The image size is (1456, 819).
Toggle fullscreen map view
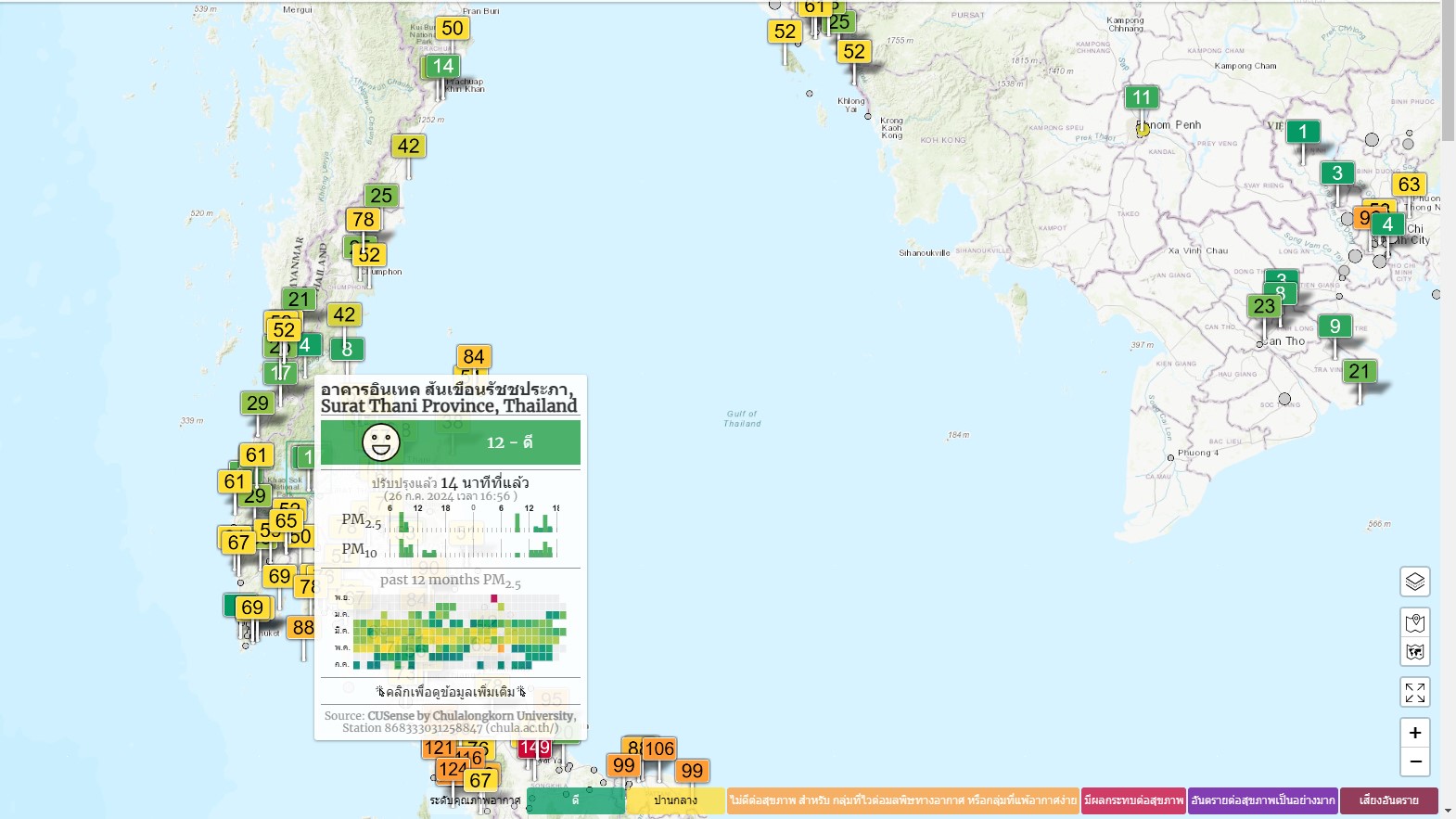1414,692
